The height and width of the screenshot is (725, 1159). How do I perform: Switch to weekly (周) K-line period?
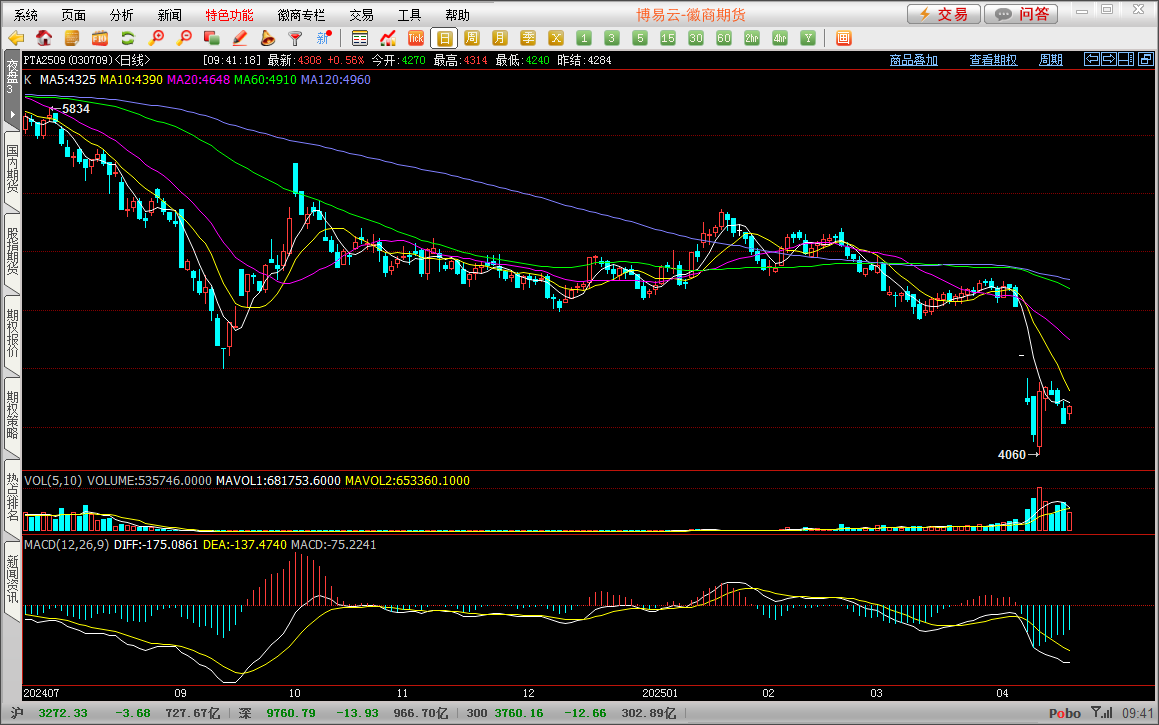[x=472, y=38]
